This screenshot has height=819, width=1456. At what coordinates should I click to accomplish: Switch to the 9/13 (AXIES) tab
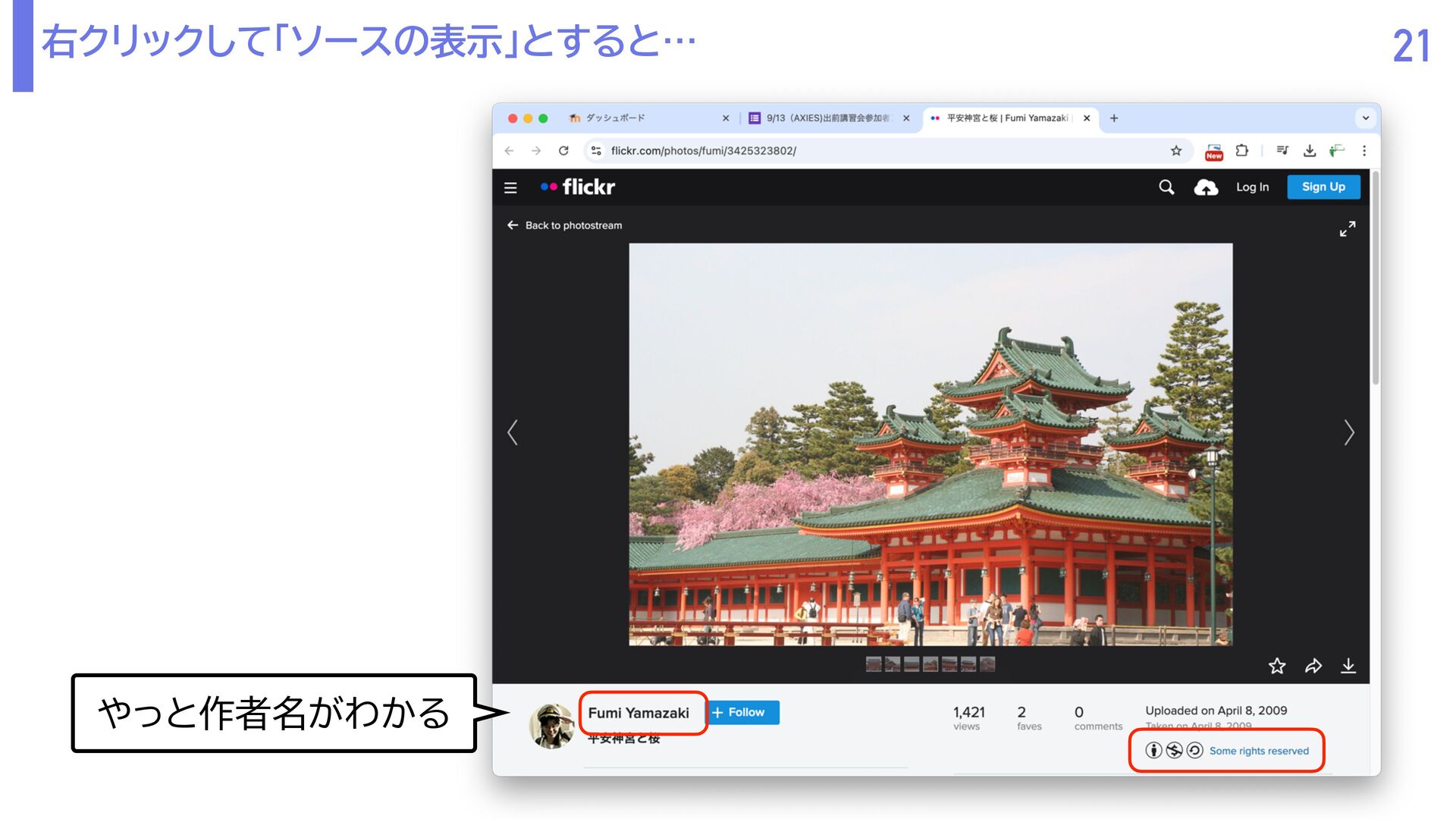827,118
